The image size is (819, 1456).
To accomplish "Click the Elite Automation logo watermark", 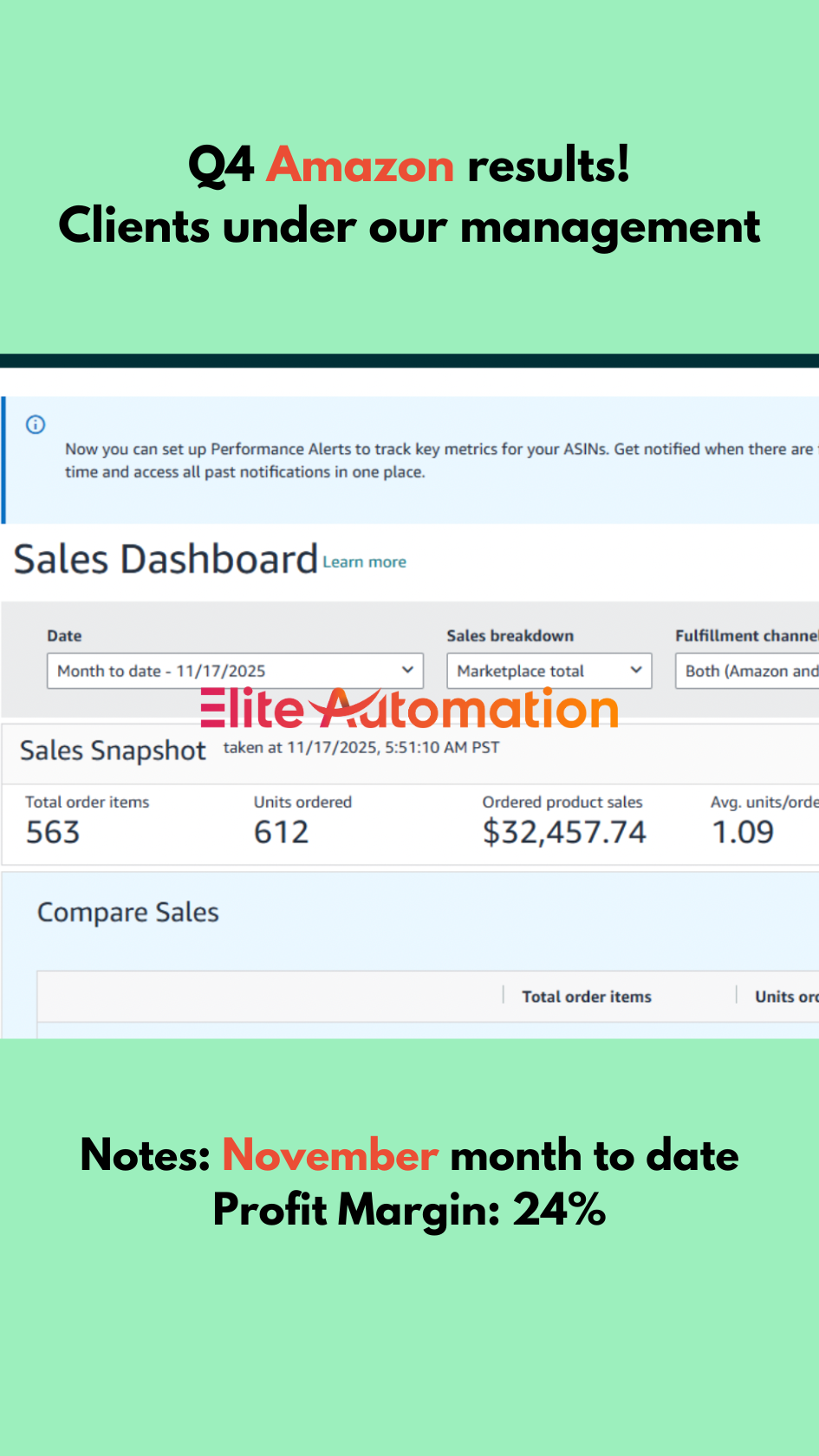I will 409,709.
